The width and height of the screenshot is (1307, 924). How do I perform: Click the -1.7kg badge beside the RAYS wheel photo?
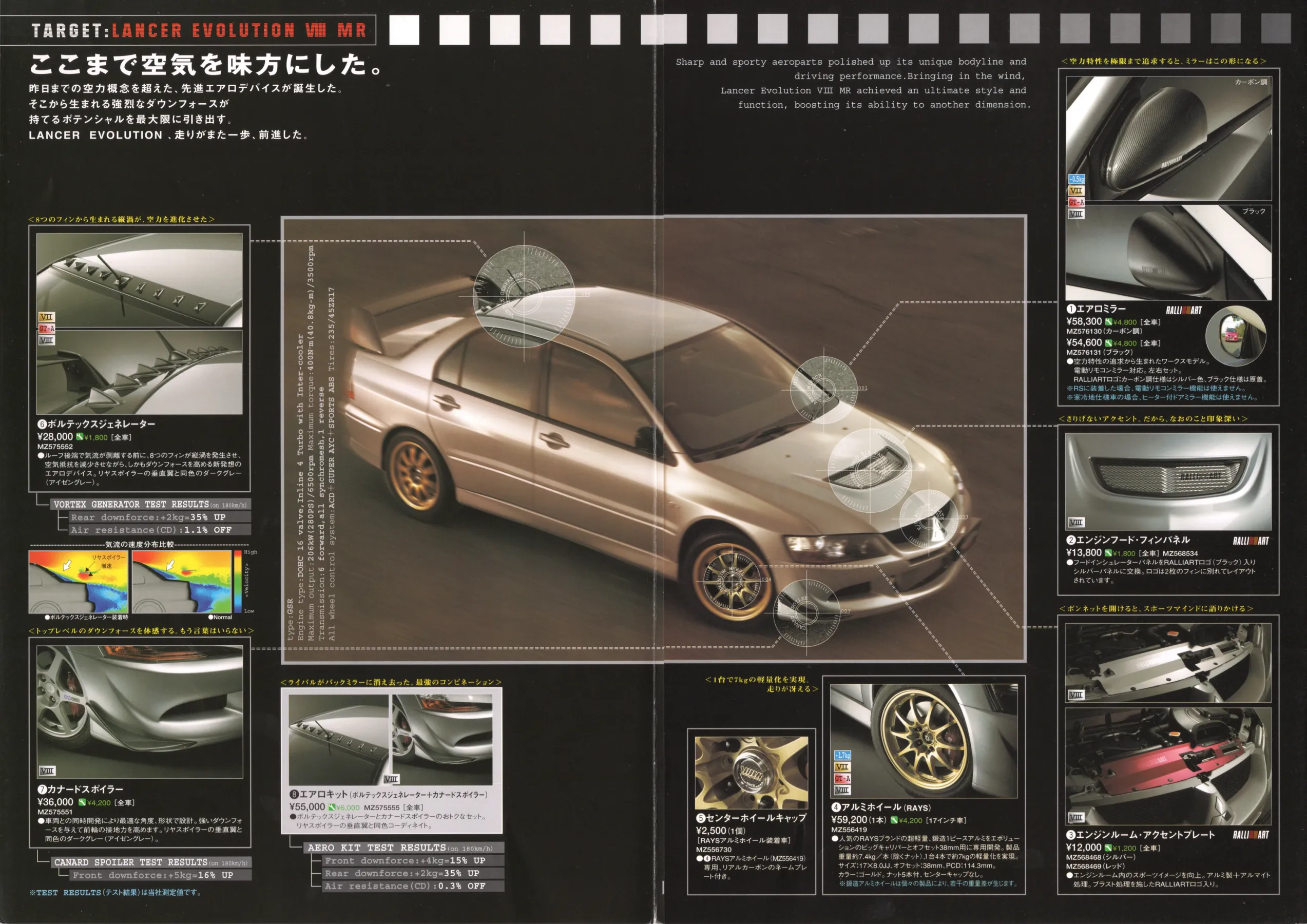click(x=842, y=756)
